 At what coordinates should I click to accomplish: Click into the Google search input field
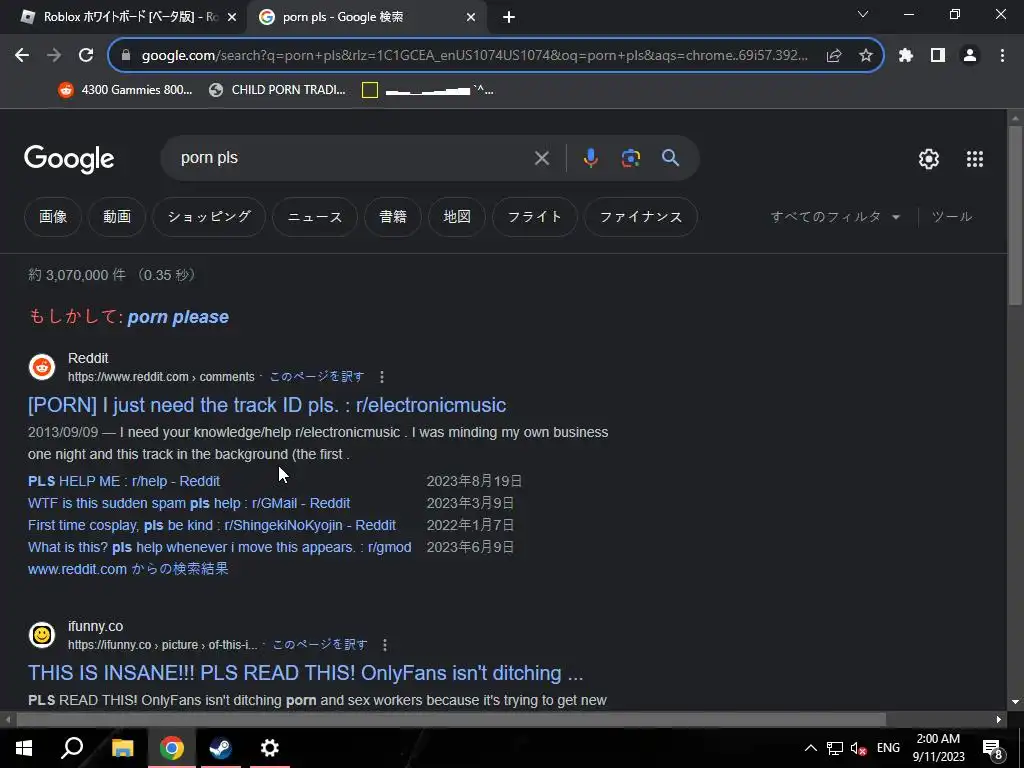click(353, 158)
